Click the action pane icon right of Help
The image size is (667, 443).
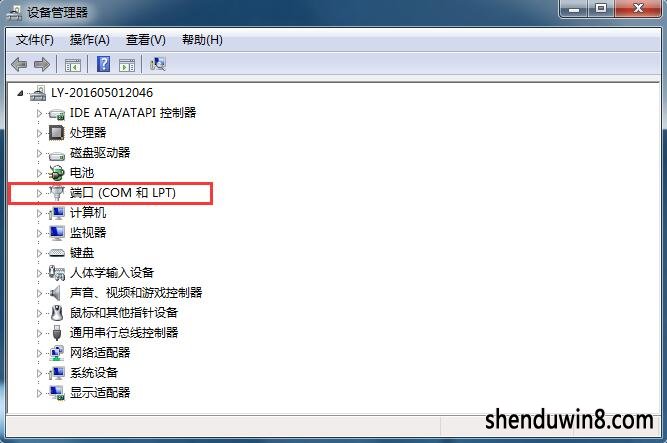(x=127, y=65)
